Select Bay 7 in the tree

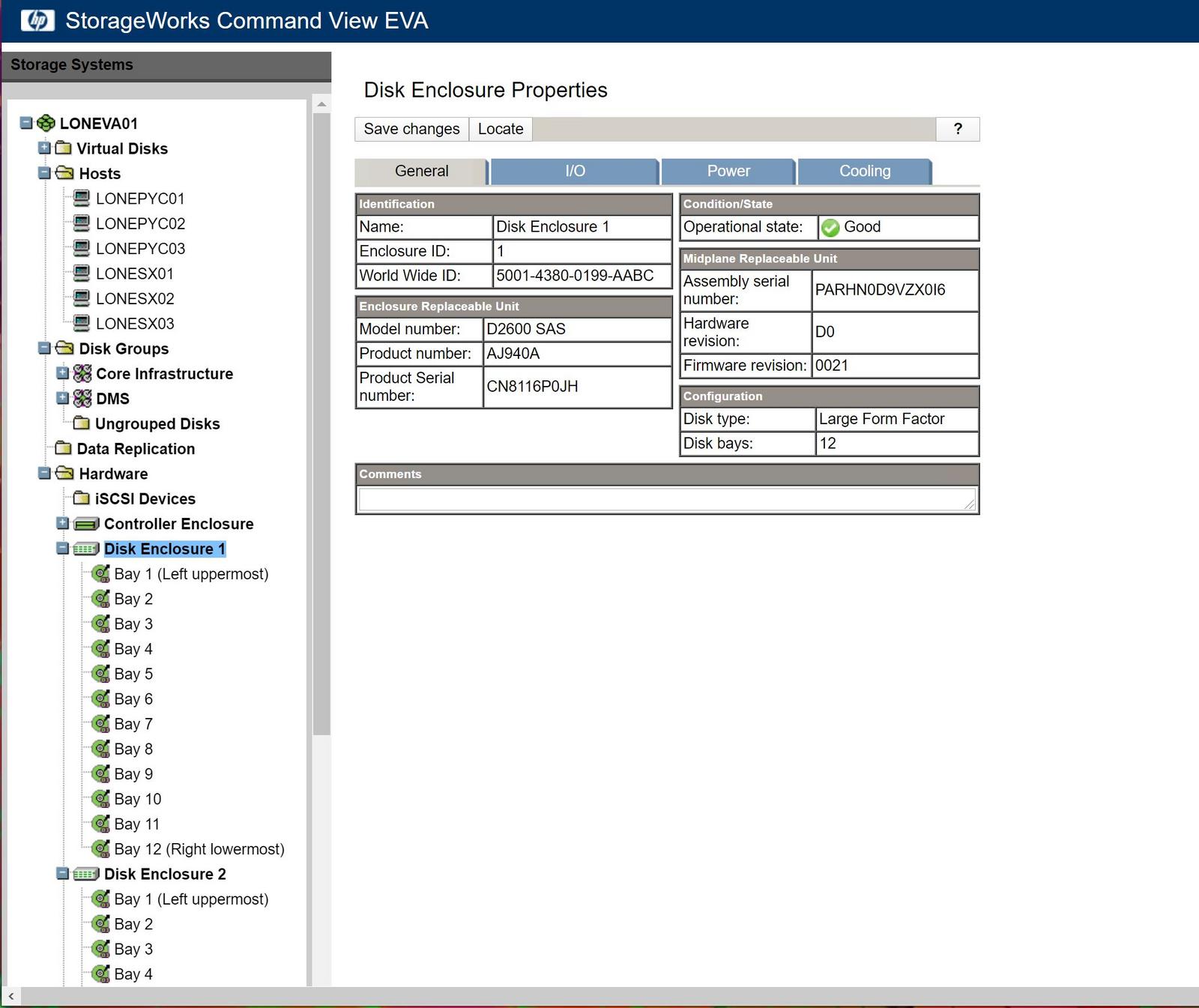pyautogui.click(x=133, y=724)
